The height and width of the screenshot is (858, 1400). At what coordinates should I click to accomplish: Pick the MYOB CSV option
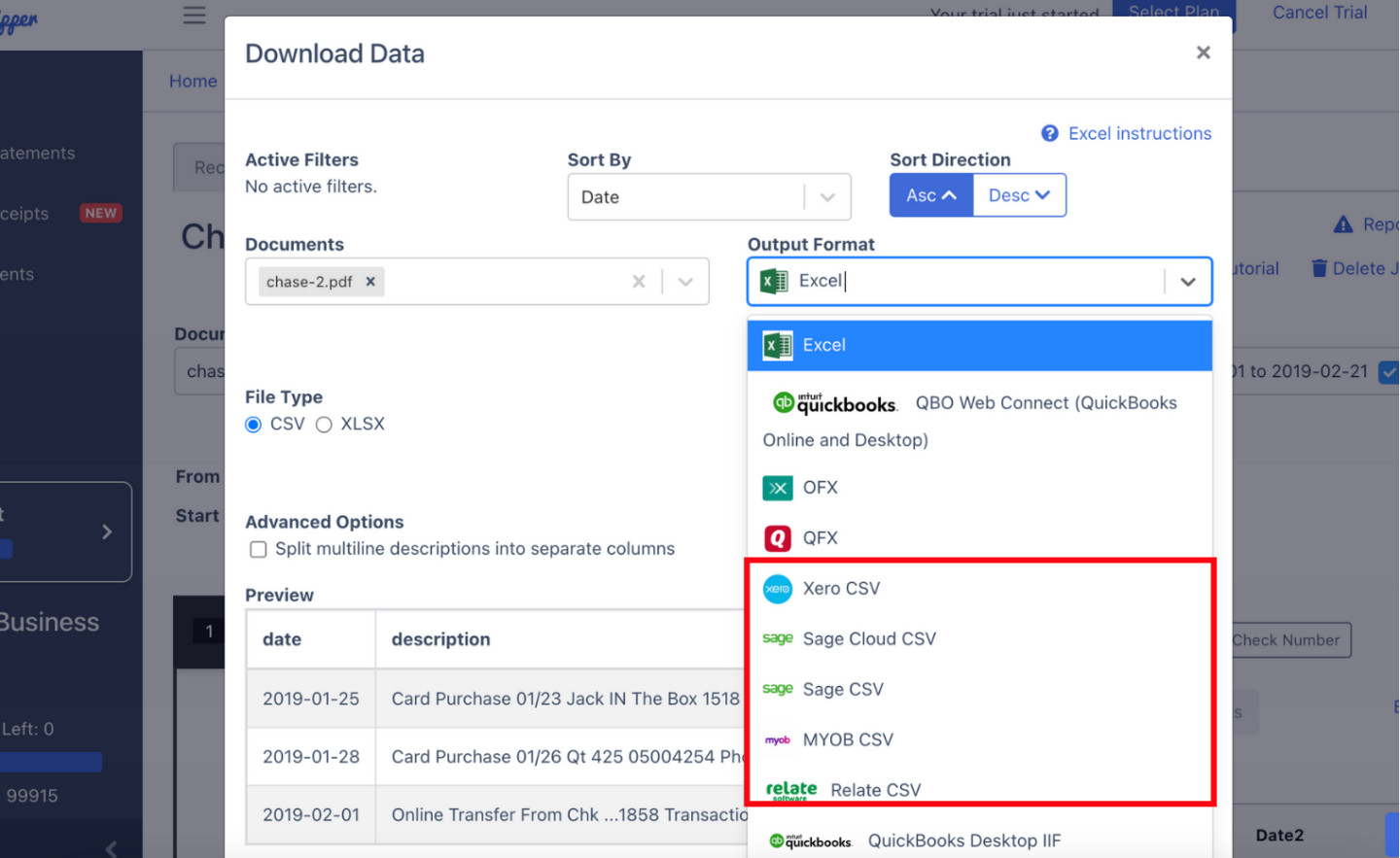click(979, 740)
